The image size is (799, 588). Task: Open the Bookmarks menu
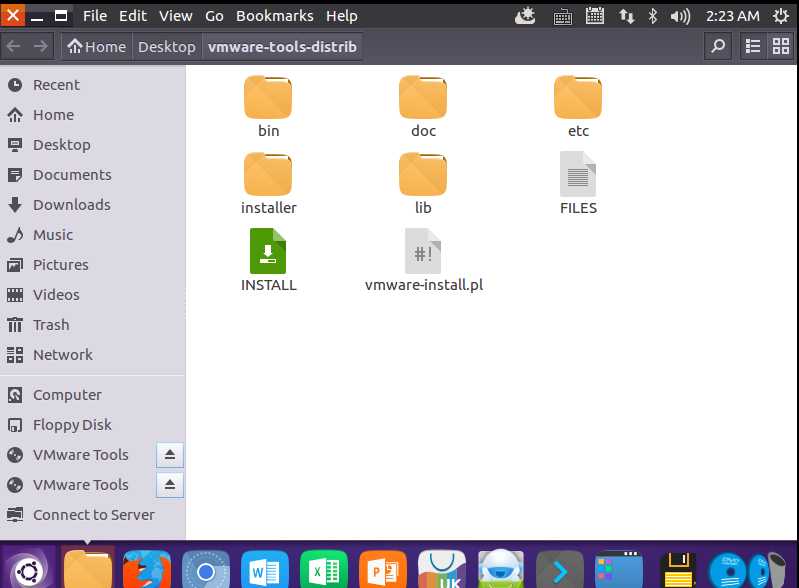click(274, 16)
